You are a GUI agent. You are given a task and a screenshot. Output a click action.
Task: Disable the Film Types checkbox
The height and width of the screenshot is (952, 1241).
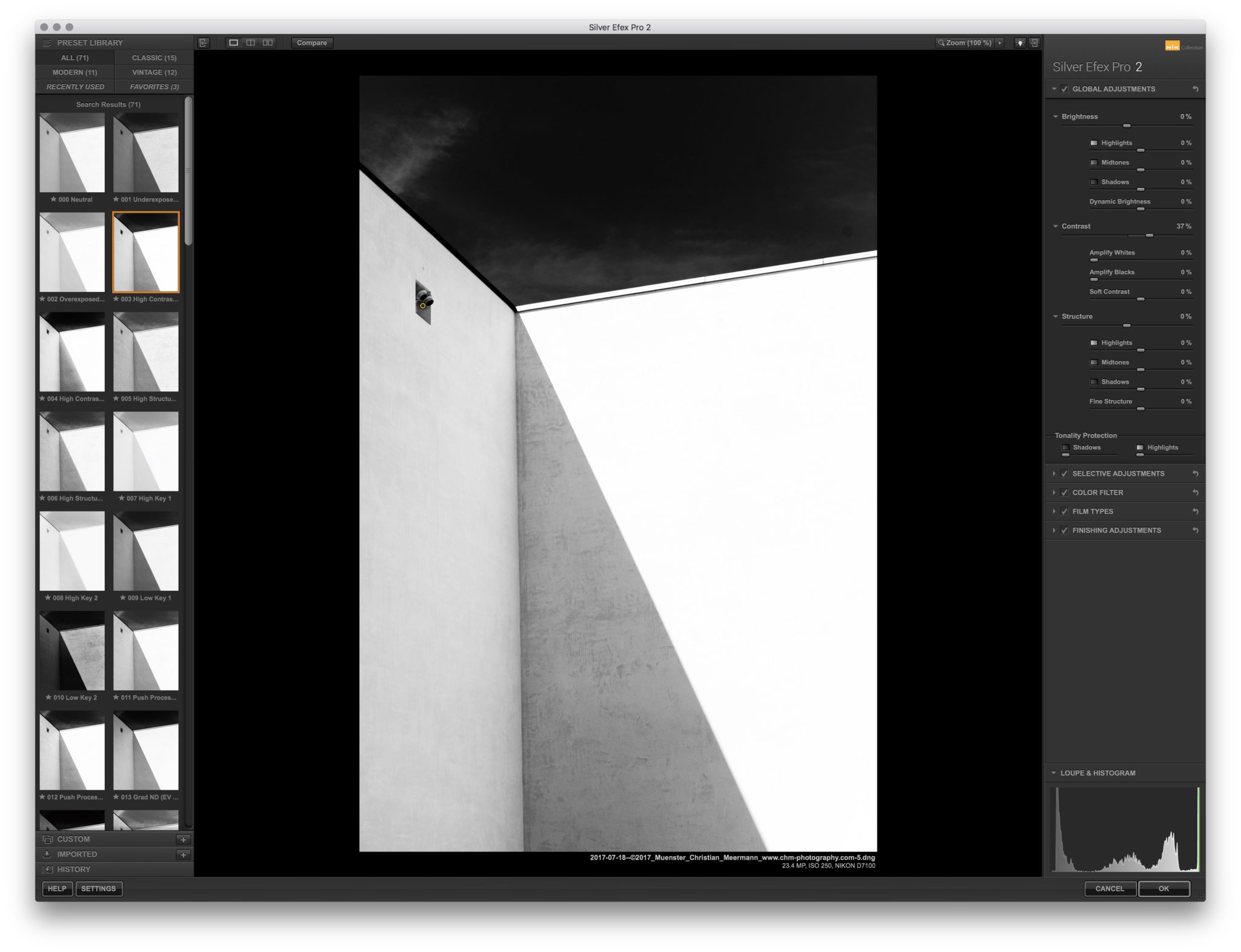(x=1065, y=511)
